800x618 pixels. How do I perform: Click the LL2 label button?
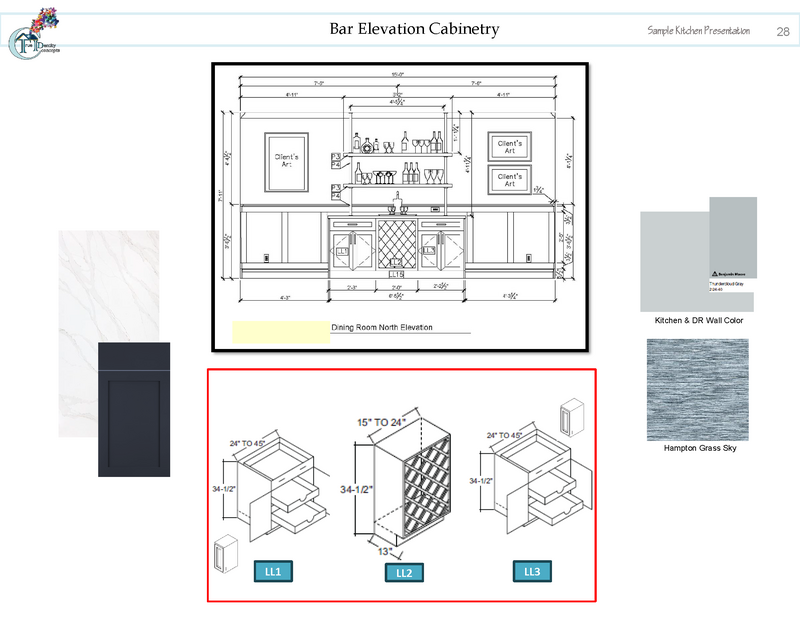pos(404,573)
